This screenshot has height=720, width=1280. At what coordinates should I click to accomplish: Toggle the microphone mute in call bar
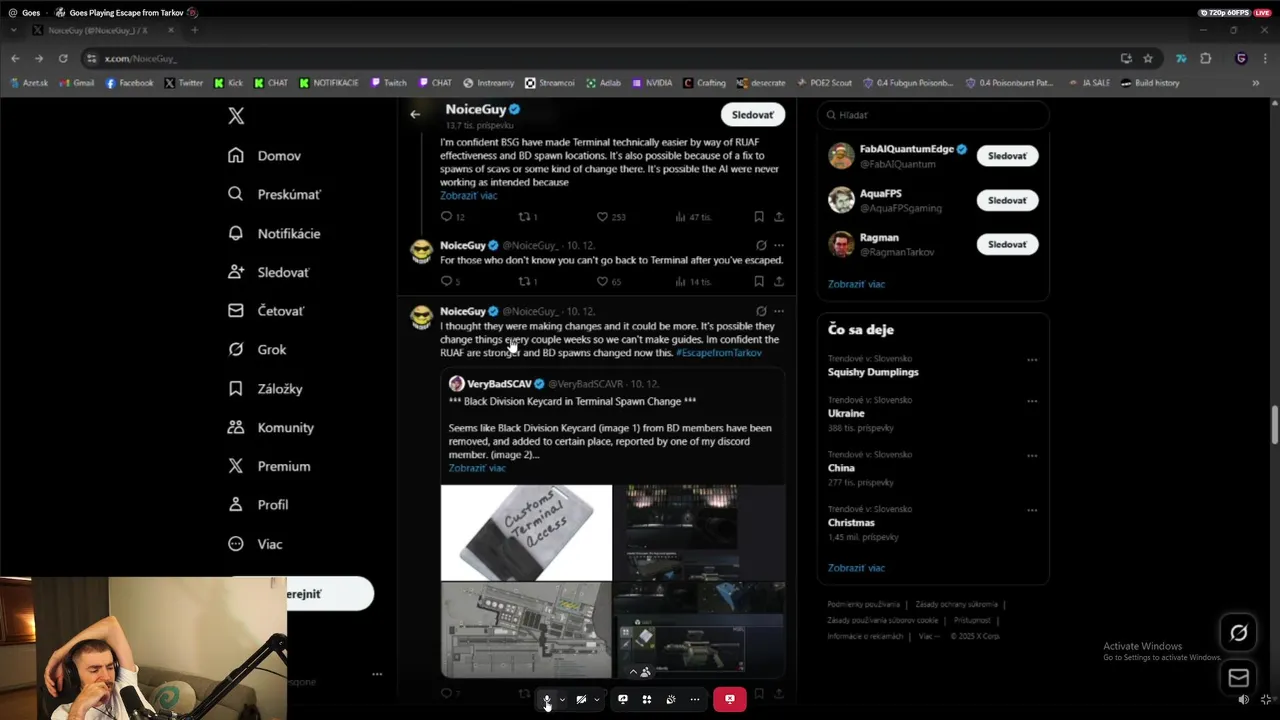(x=546, y=699)
